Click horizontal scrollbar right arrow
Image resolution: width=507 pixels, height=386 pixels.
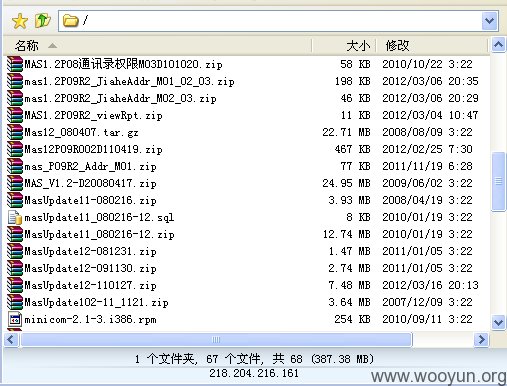tap(481, 340)
